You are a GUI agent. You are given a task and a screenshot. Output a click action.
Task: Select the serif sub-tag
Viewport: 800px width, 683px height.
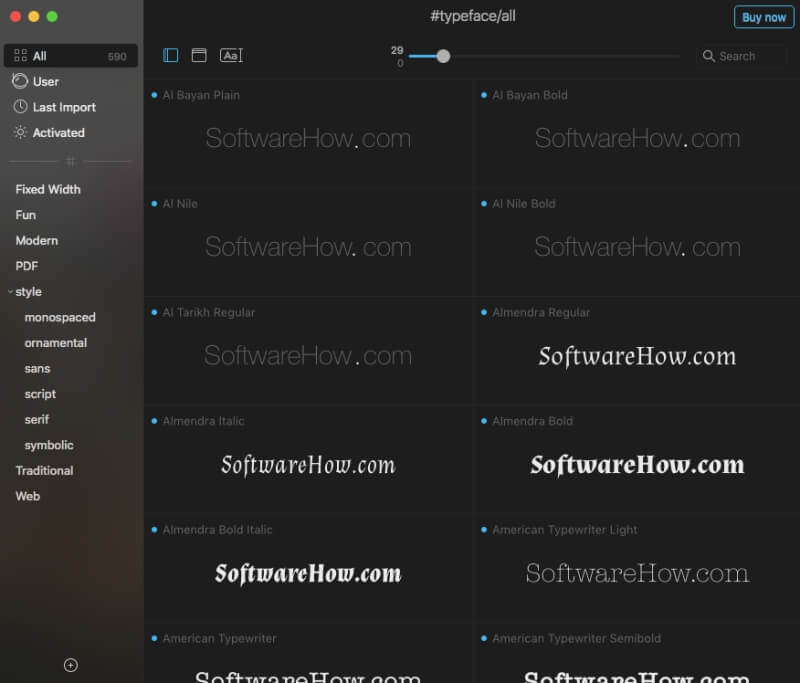(x=37, y=419)
